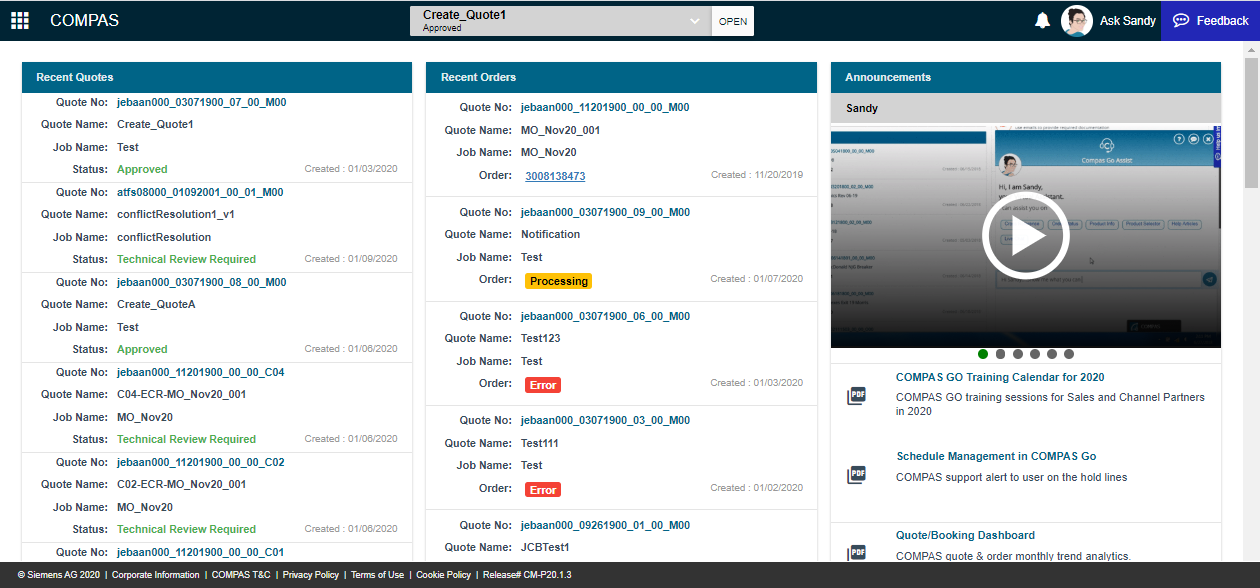1260x588 pixels.
Task: Click the Feedback chat bubble icon
Action: [1181, 20]
